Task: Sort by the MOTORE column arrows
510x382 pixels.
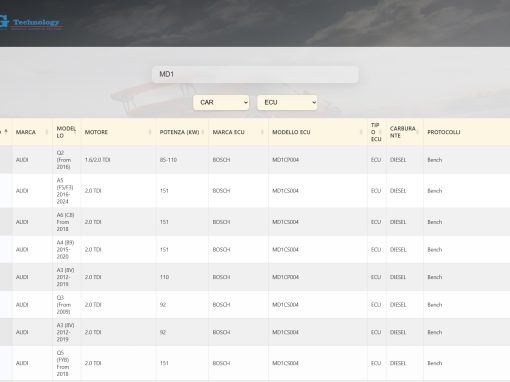Action: click(x=150, y=132)
